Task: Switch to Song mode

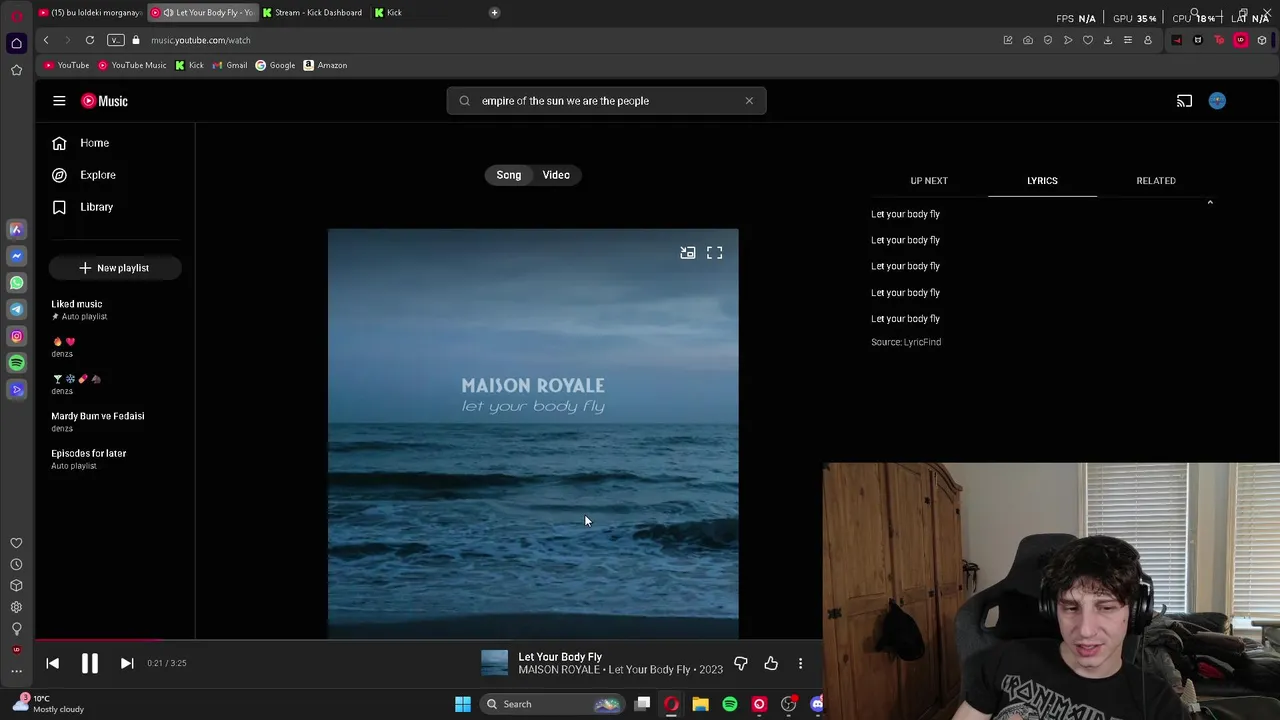Action: (x=509, y=175)
